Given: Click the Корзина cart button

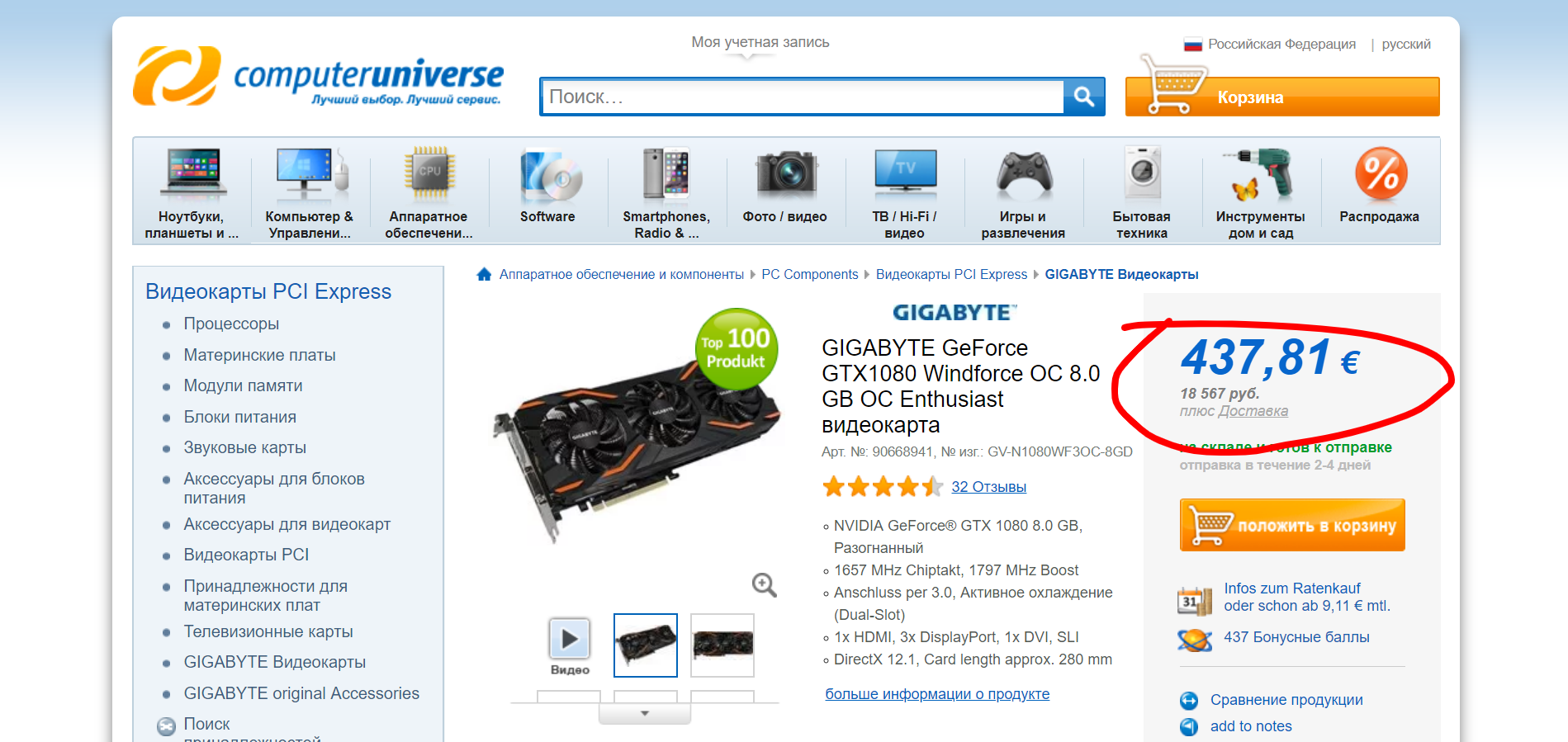Looking at the screenshot, I should pyautogui.click(x=1282, y=97).
